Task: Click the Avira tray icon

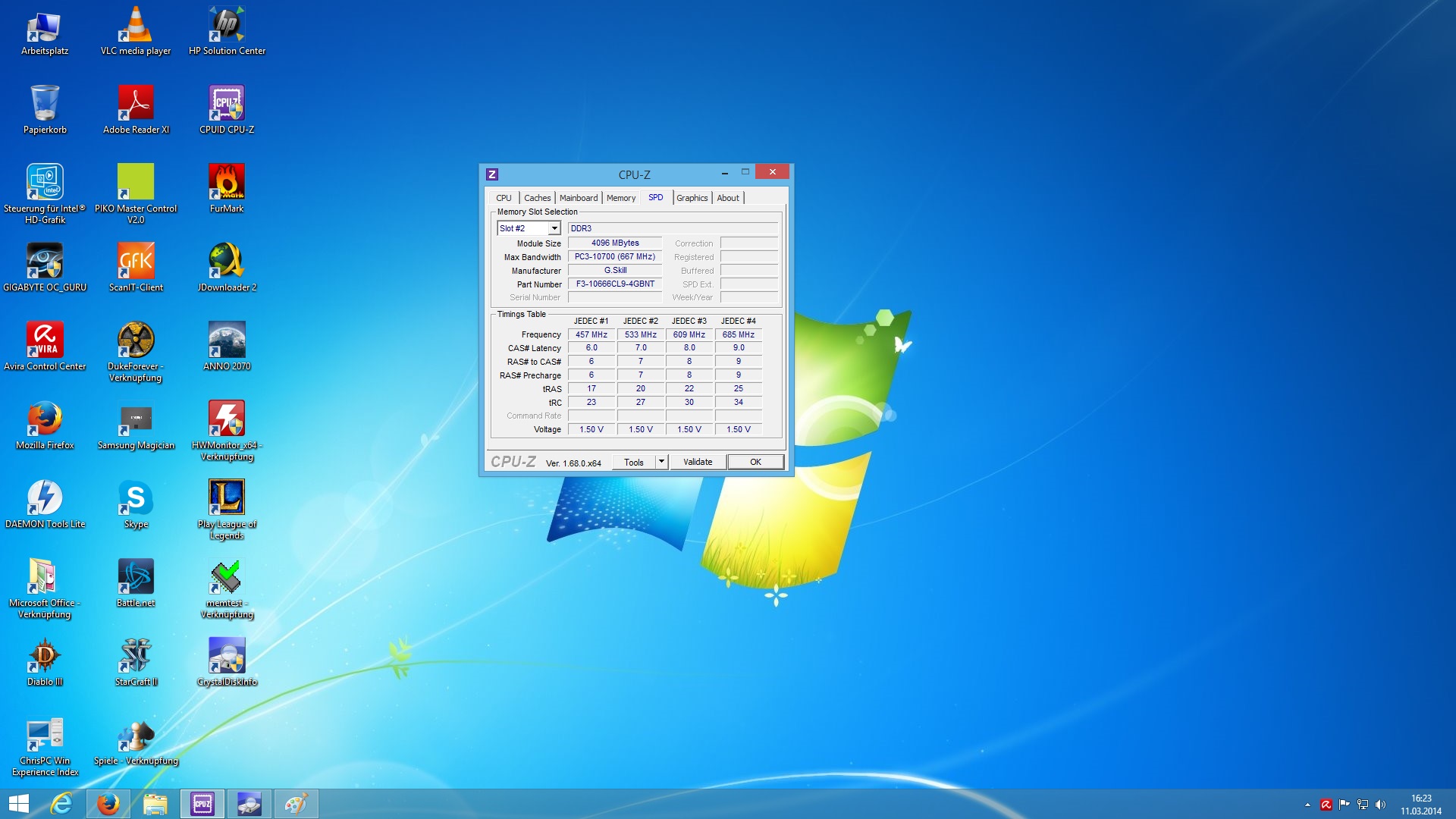Action: [x=1326, y=805]
